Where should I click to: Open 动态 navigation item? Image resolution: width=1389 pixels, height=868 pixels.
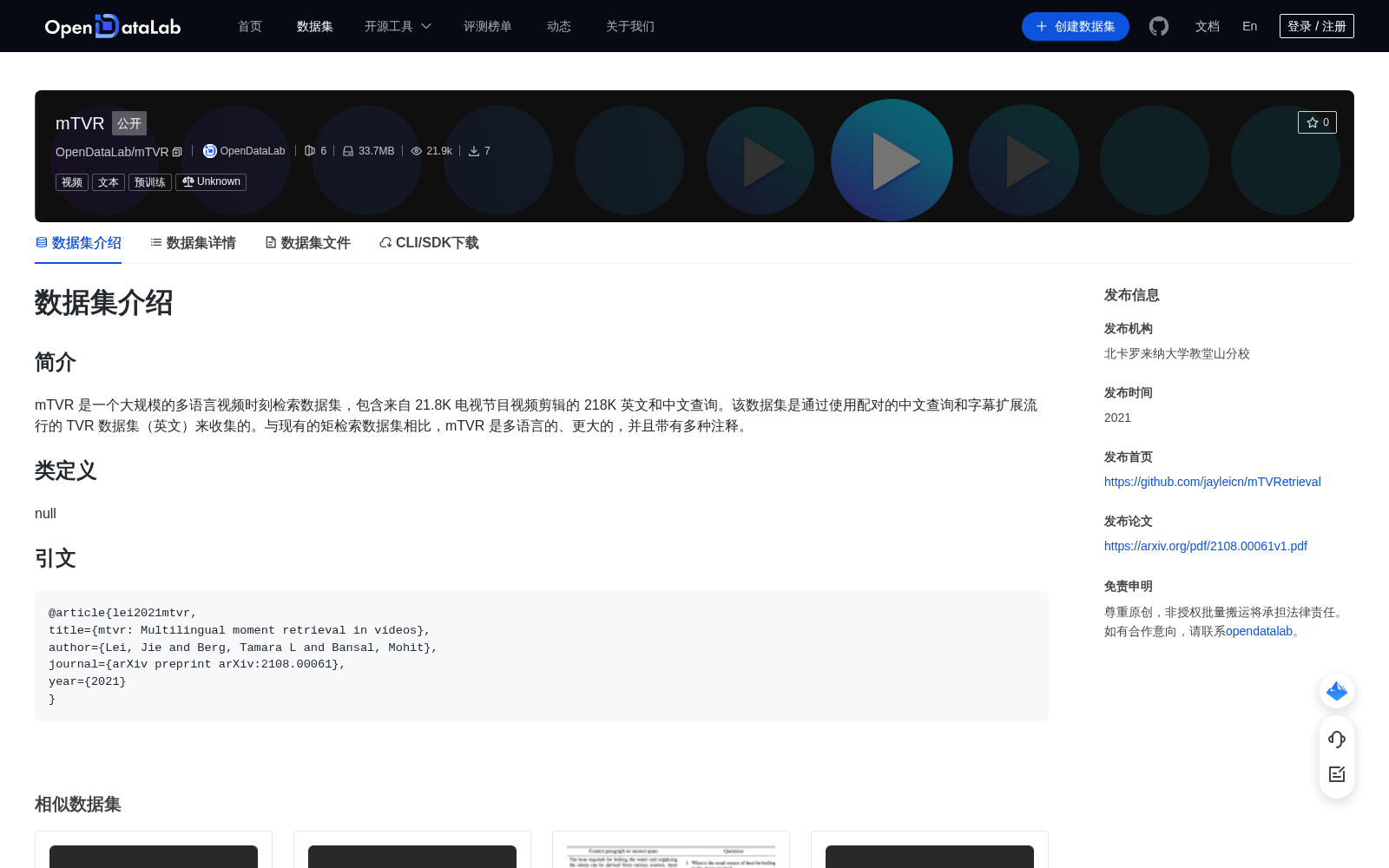[x=559, y=26]
